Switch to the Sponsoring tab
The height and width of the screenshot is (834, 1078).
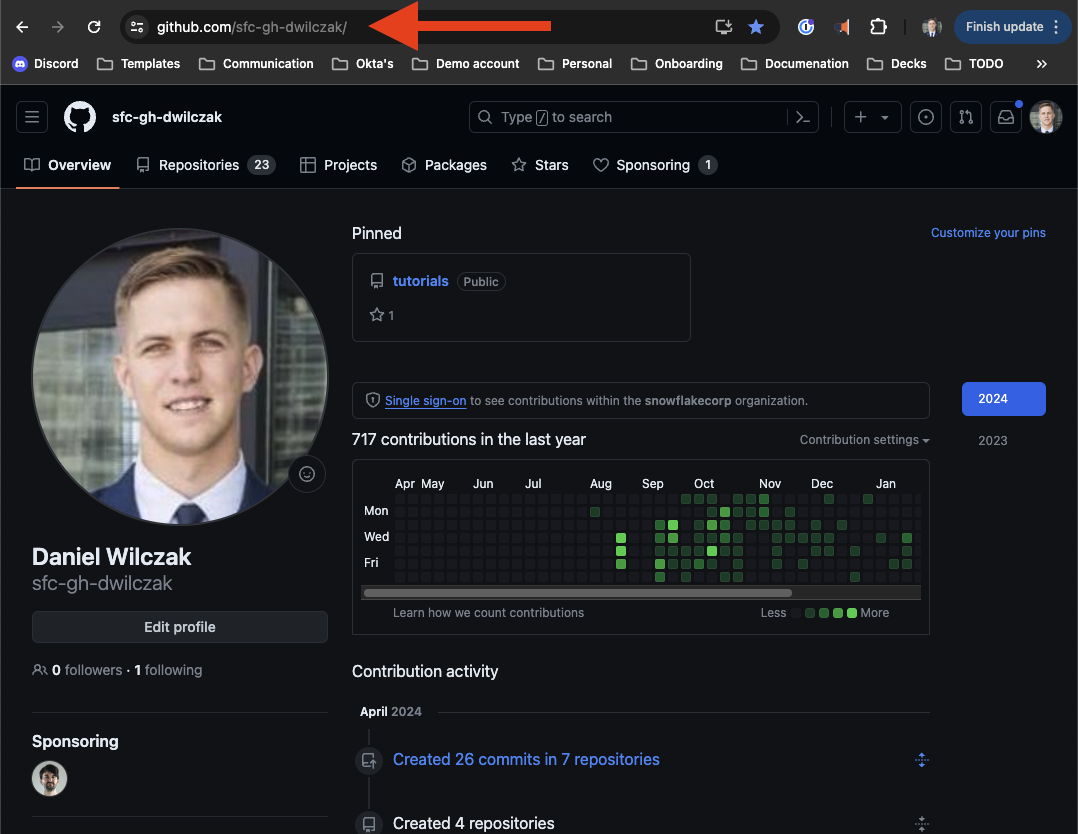pos(655,165)
